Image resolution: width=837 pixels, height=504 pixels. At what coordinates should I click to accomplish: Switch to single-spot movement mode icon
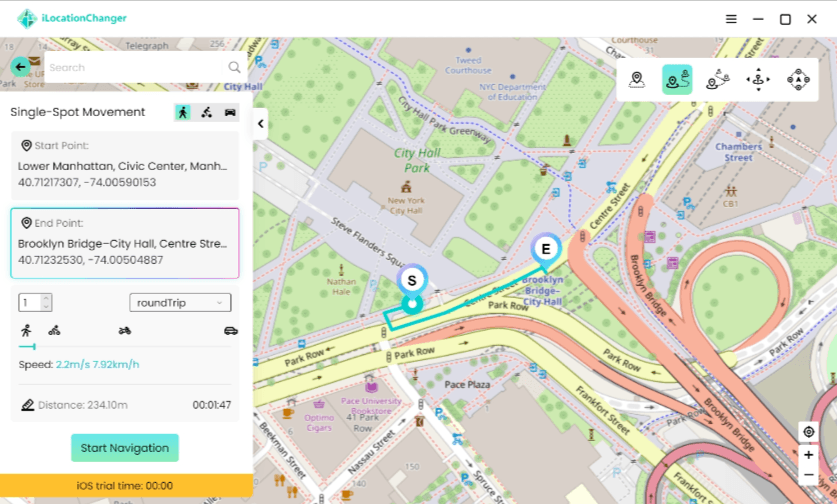pos(677,80)
